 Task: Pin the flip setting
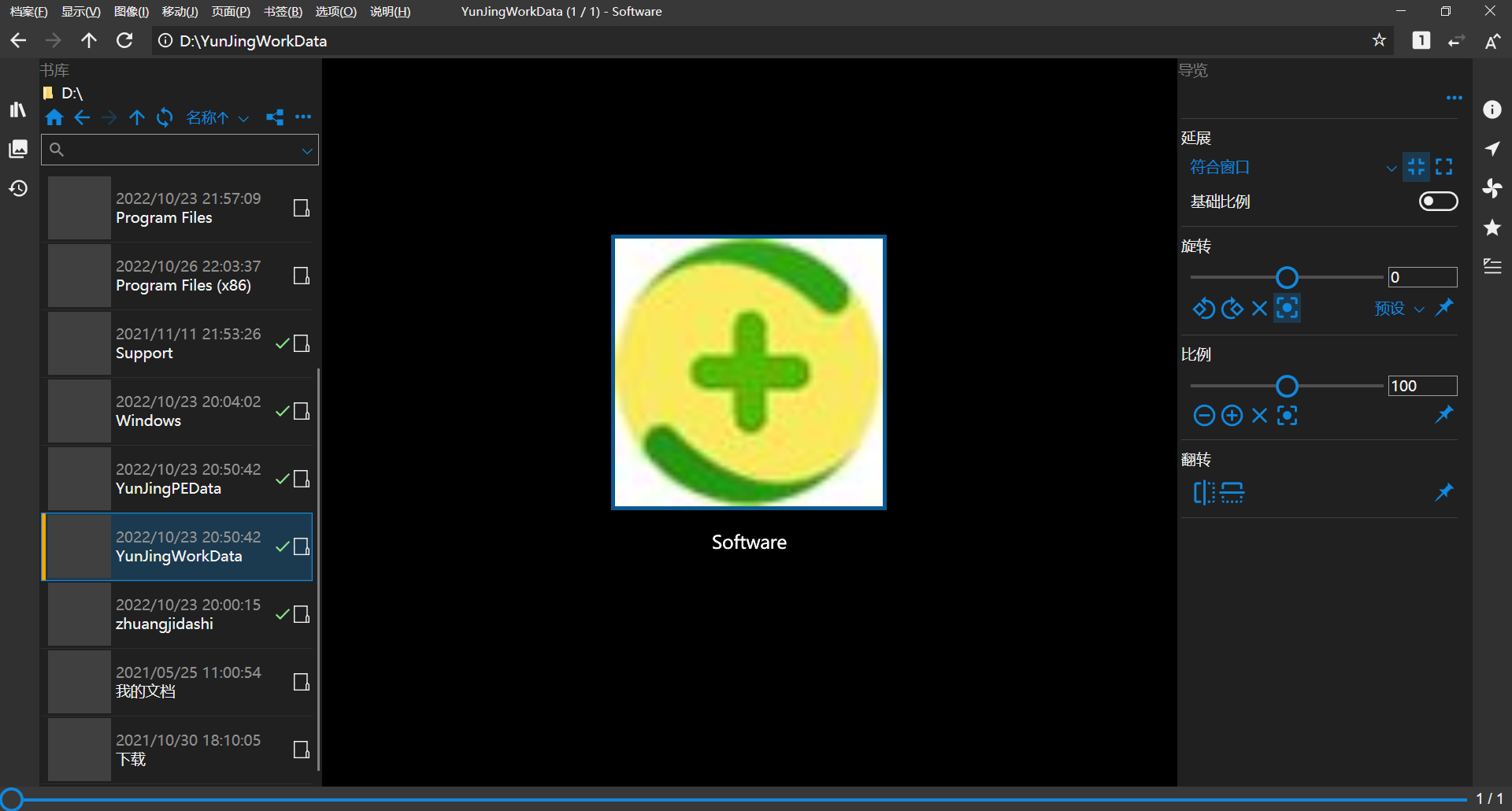tap(1444, 492)
